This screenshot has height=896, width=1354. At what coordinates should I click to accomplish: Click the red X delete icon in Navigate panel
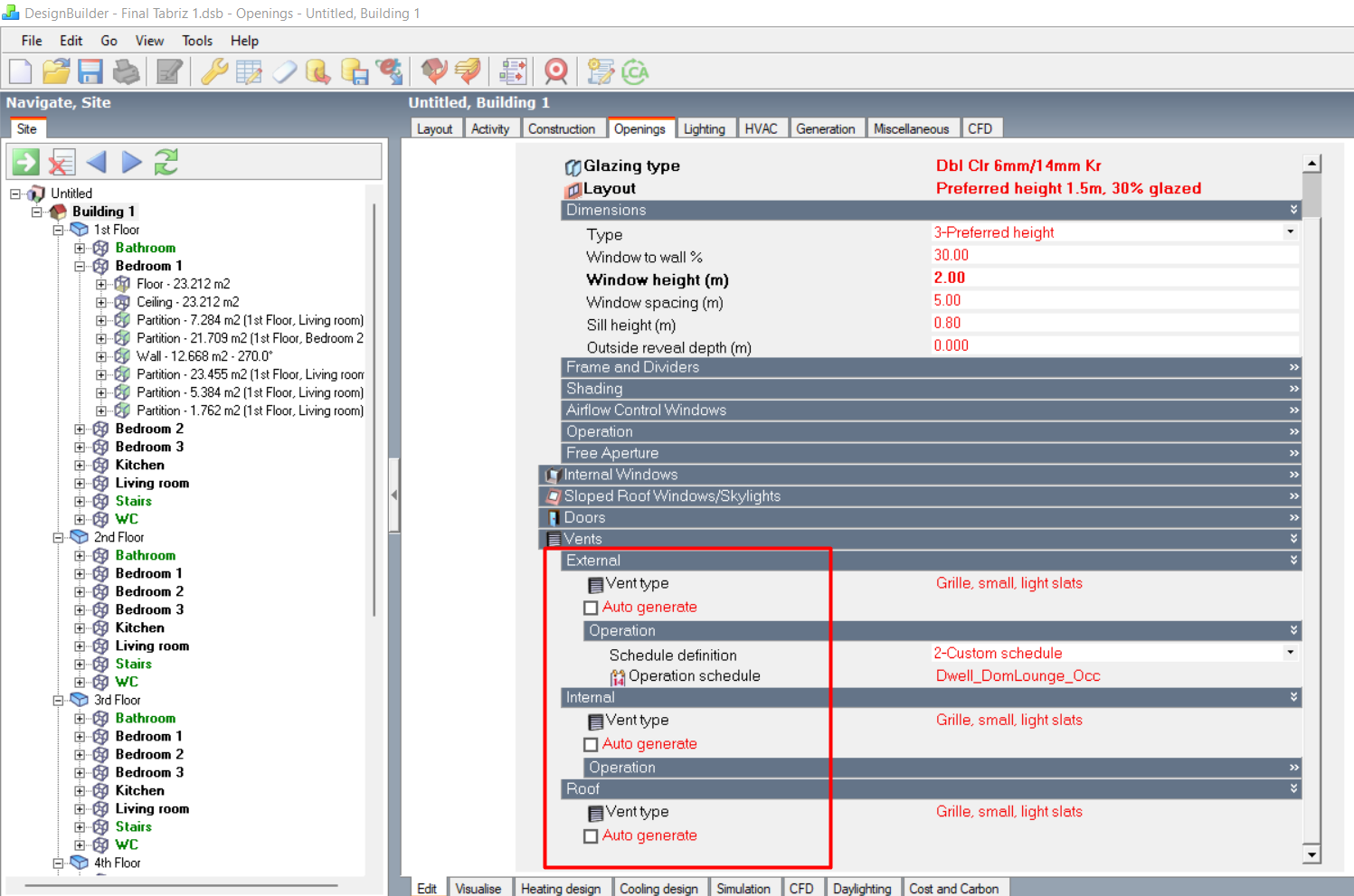point(62,162)
